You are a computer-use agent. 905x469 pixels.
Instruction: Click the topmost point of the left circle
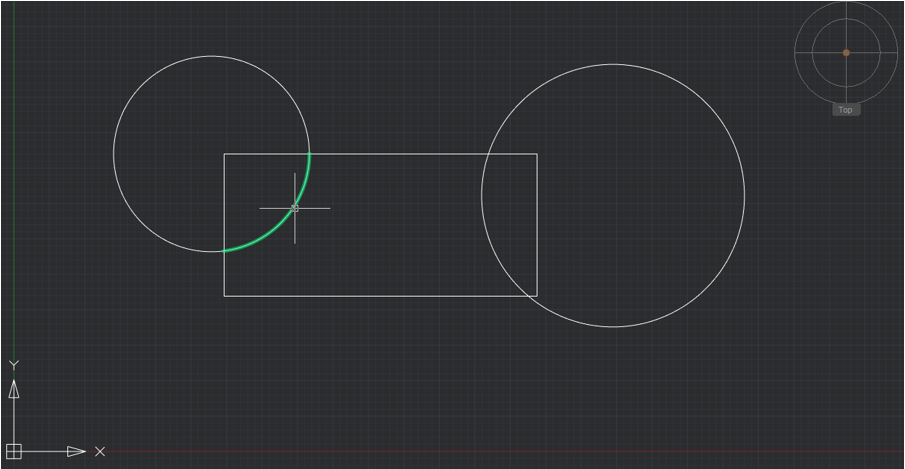pyautogui.click(x=212, y=56)
